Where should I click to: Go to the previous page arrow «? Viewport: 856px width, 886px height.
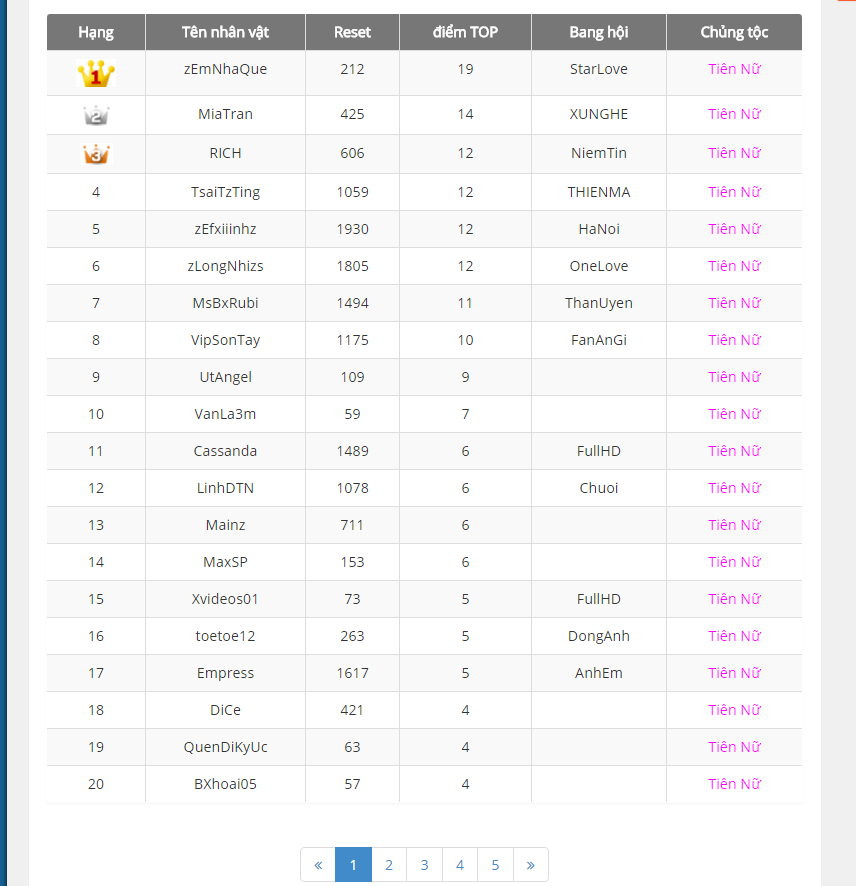(x=318, y=865)
